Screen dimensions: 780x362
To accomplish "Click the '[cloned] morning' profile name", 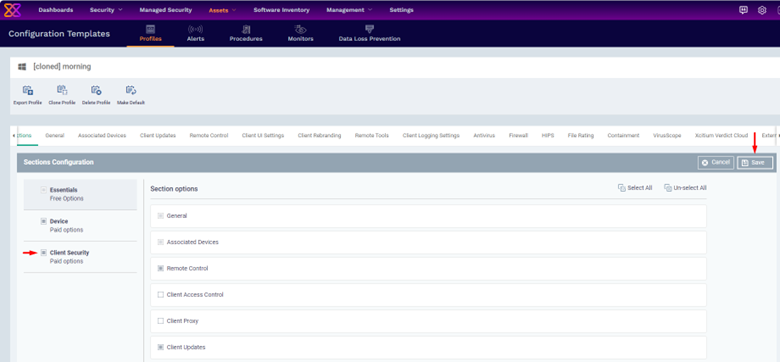I will (62, 67).
